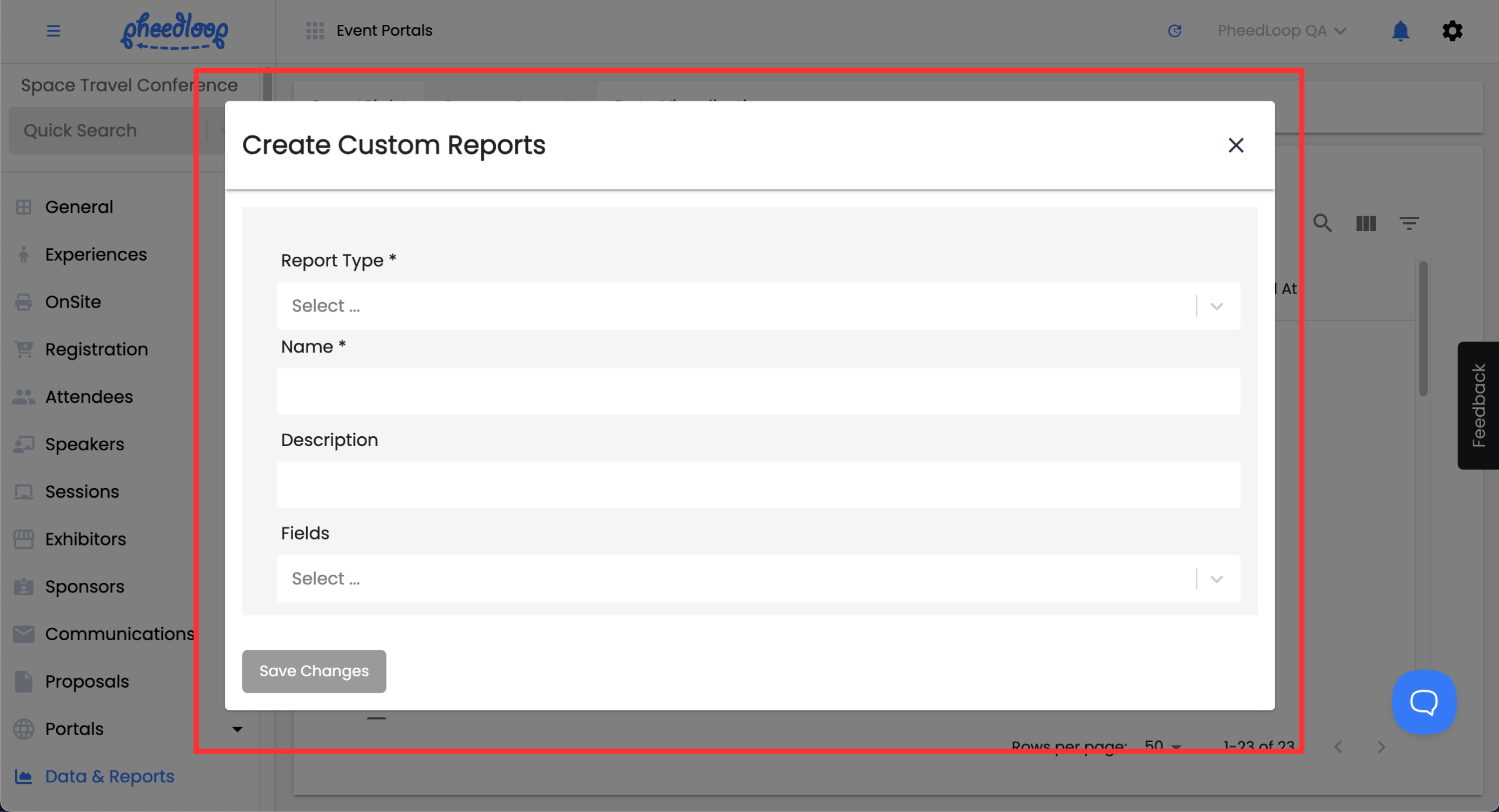Click the refresh icon in header

tap(1175, 31)
